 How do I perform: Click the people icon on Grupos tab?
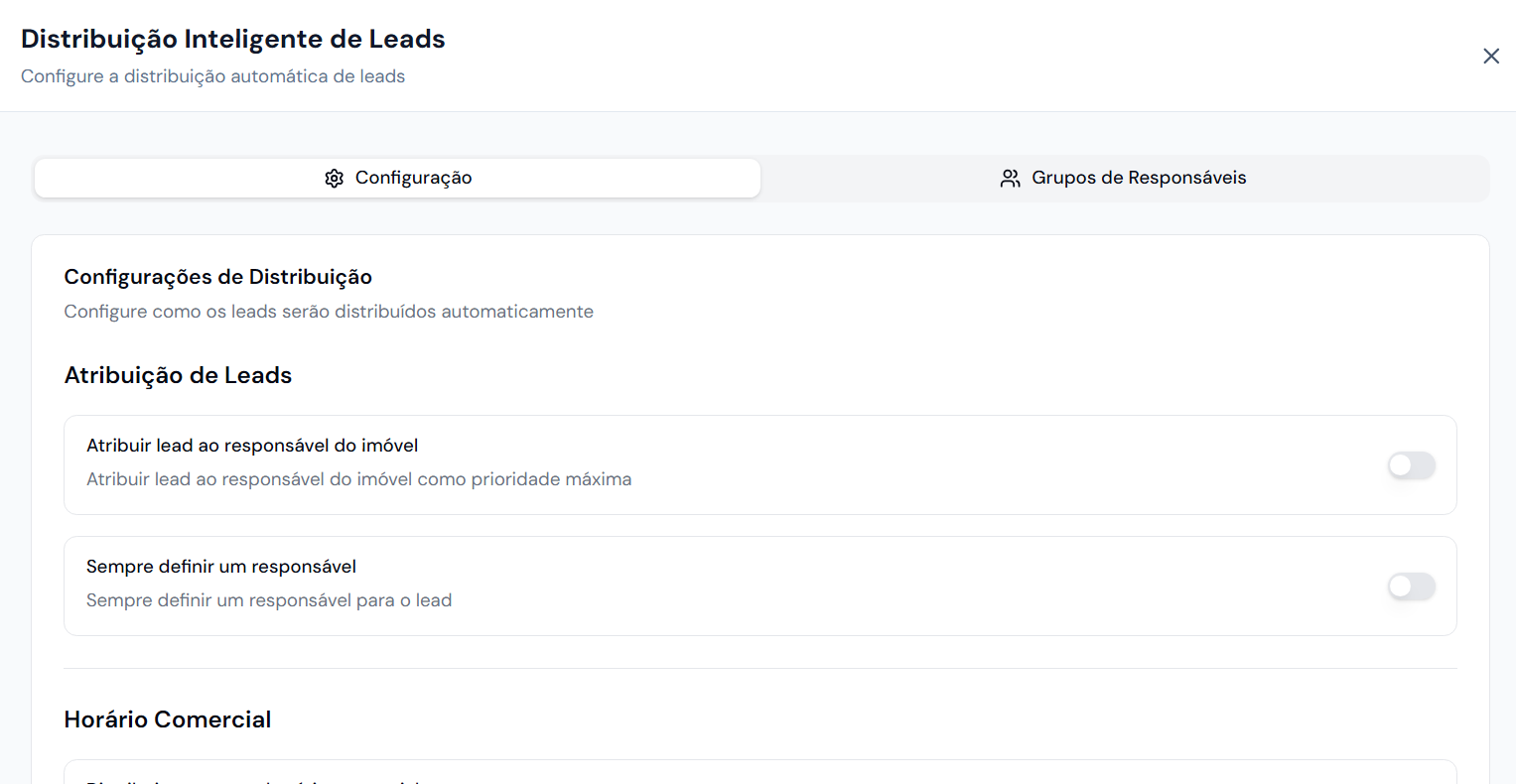pyautogui.click(x=1010, y=179)
